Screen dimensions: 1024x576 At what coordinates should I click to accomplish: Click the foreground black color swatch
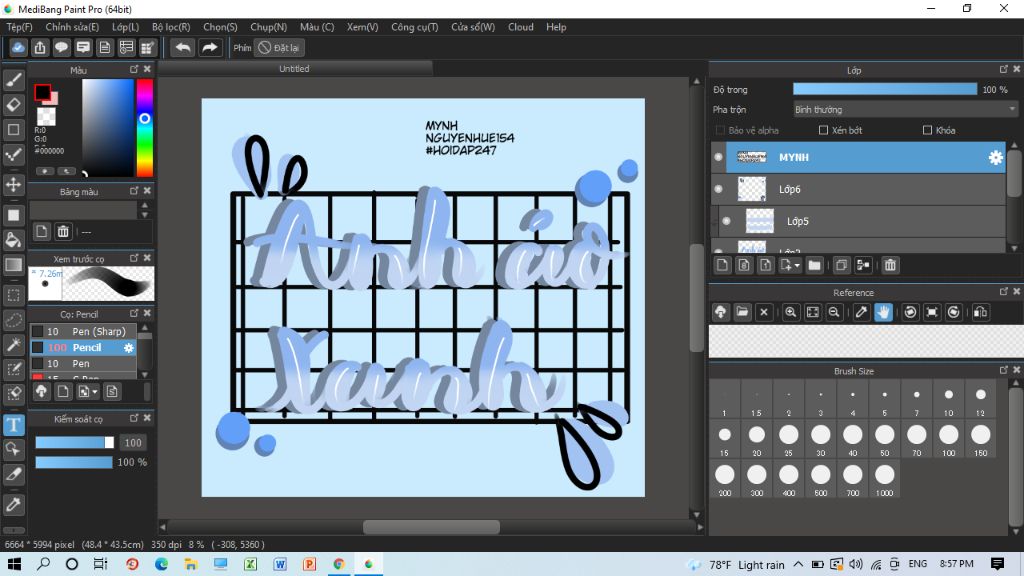(x=42, y=93)
